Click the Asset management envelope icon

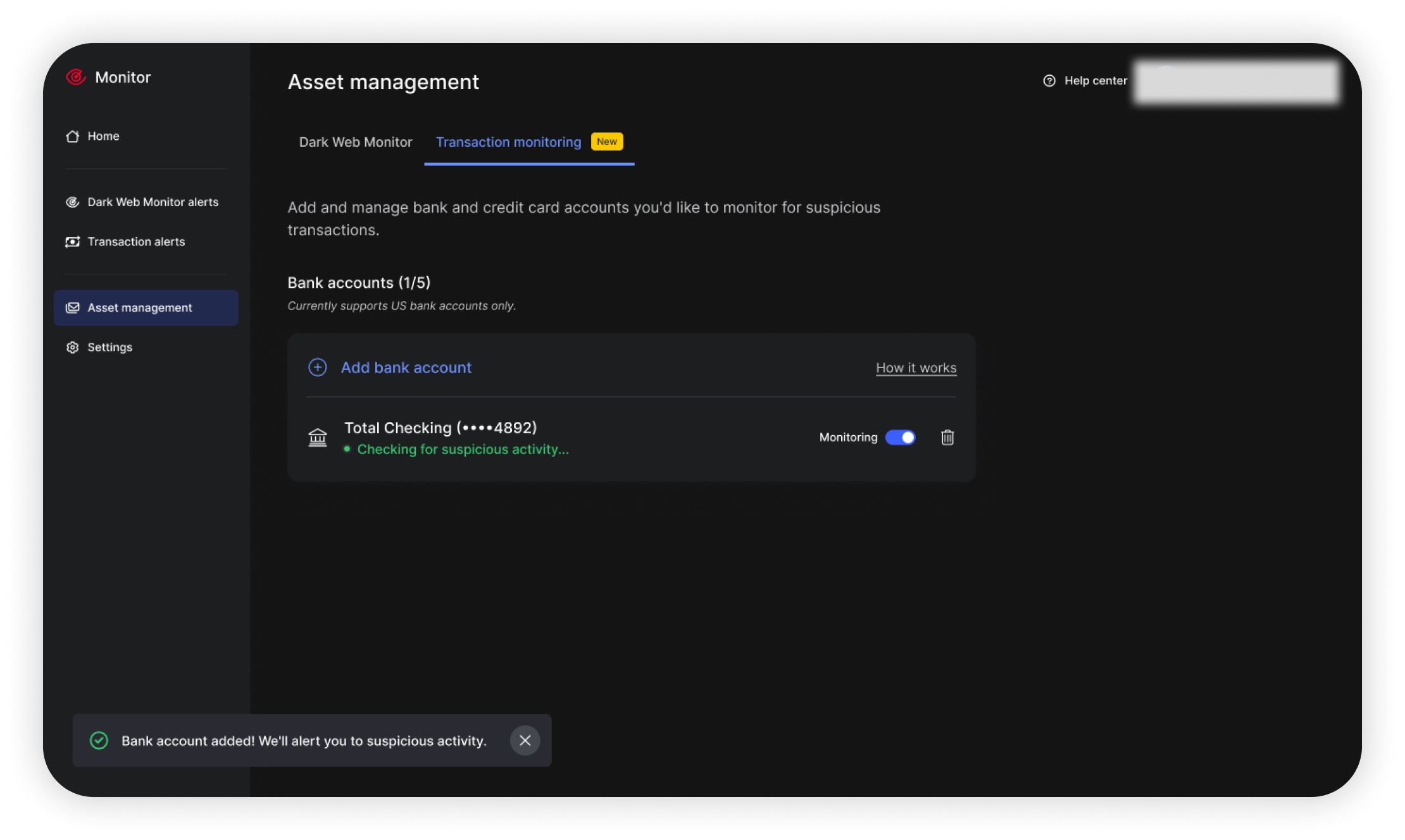click(73, 307)
